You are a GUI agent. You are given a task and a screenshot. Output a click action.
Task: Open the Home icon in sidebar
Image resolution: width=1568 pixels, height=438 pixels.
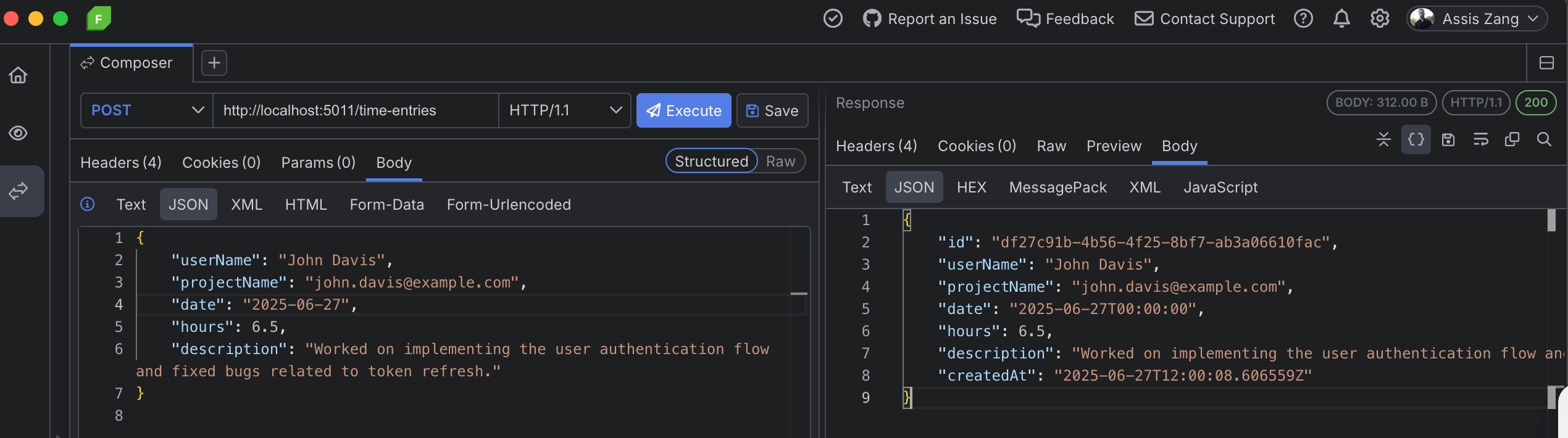click(18, 75)
